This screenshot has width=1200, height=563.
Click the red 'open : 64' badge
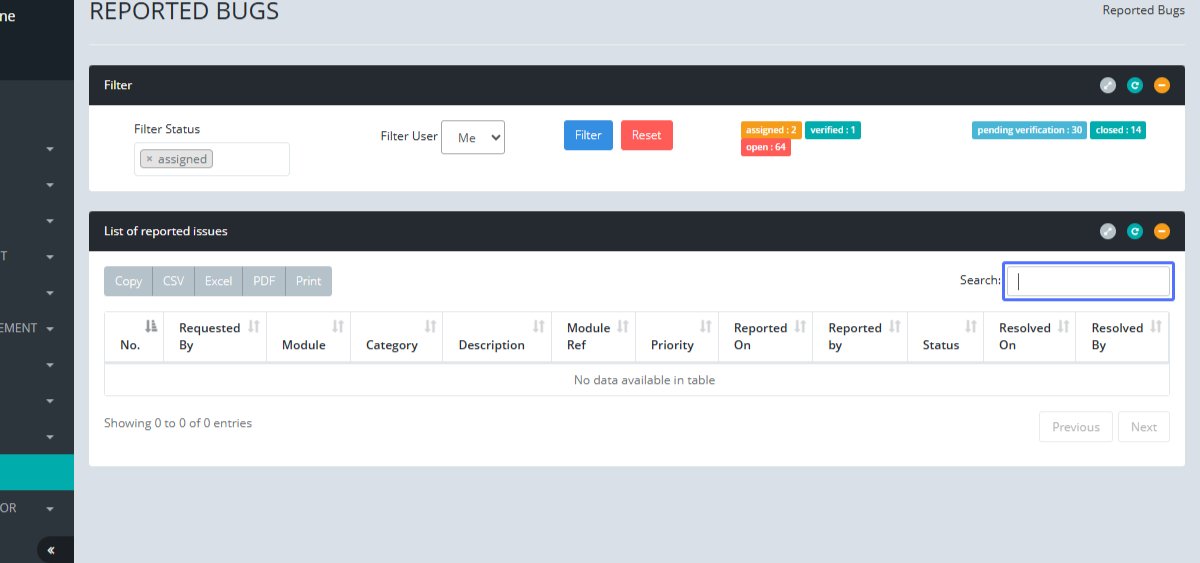coord(765,148)
